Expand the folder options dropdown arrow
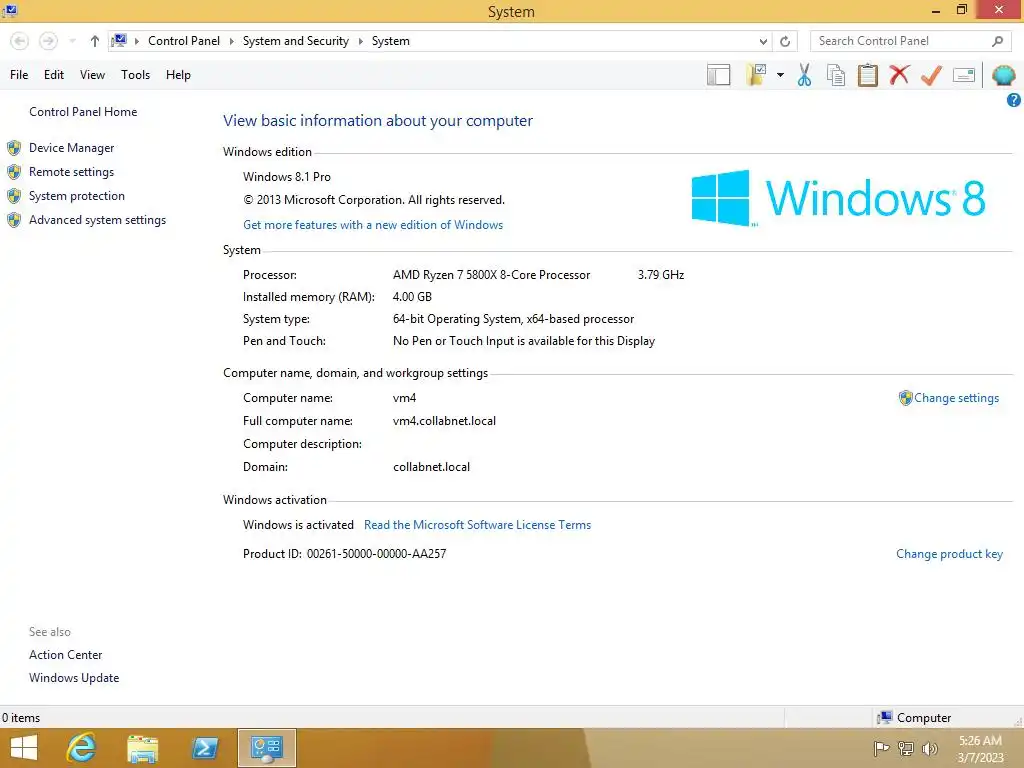 [x=780, y=75]
